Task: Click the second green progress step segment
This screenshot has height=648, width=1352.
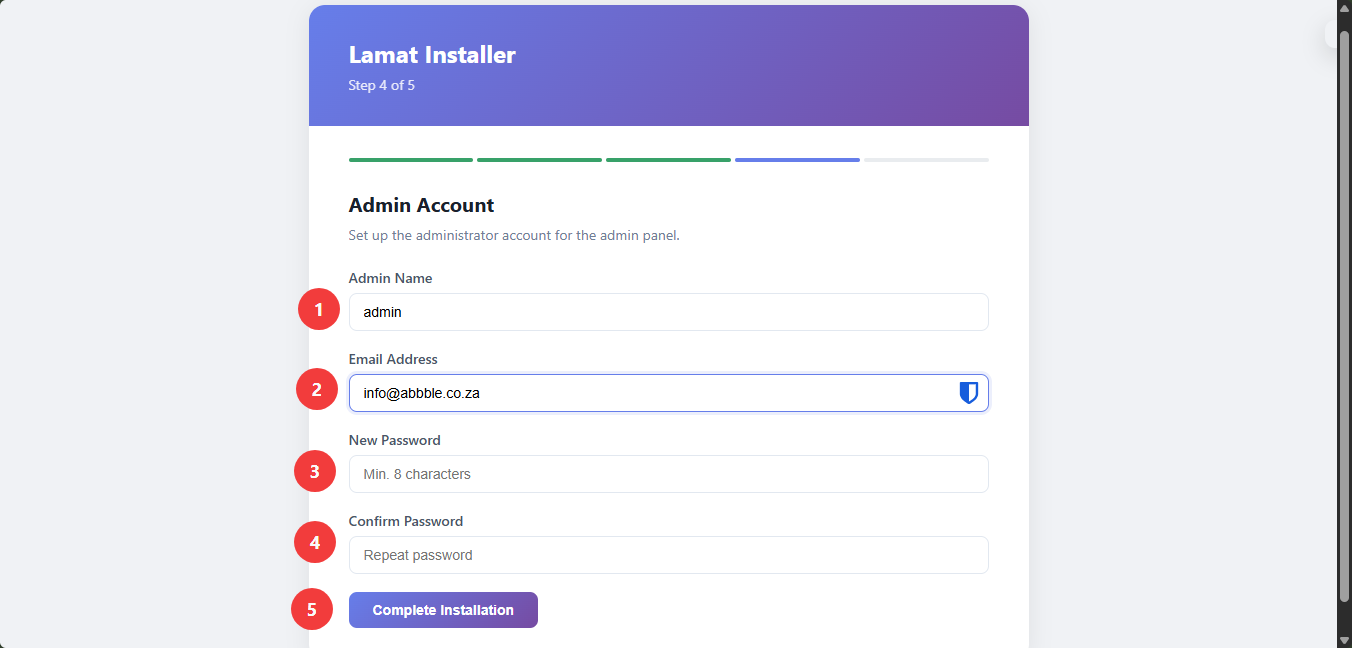Action: tap(539, 160)
